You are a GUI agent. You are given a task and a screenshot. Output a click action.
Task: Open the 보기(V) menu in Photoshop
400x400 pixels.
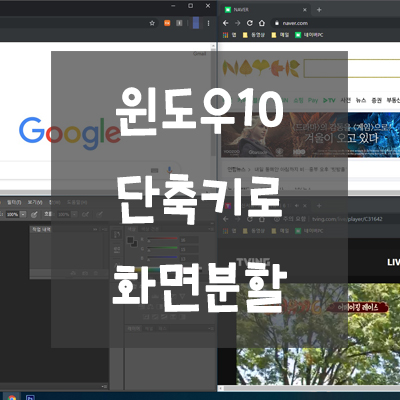coord(35,202)
